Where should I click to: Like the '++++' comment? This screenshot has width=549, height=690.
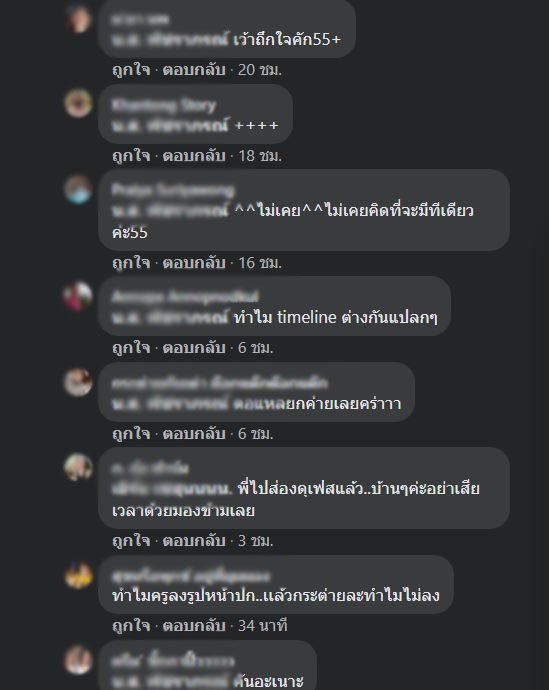click(x=131, y=156)
